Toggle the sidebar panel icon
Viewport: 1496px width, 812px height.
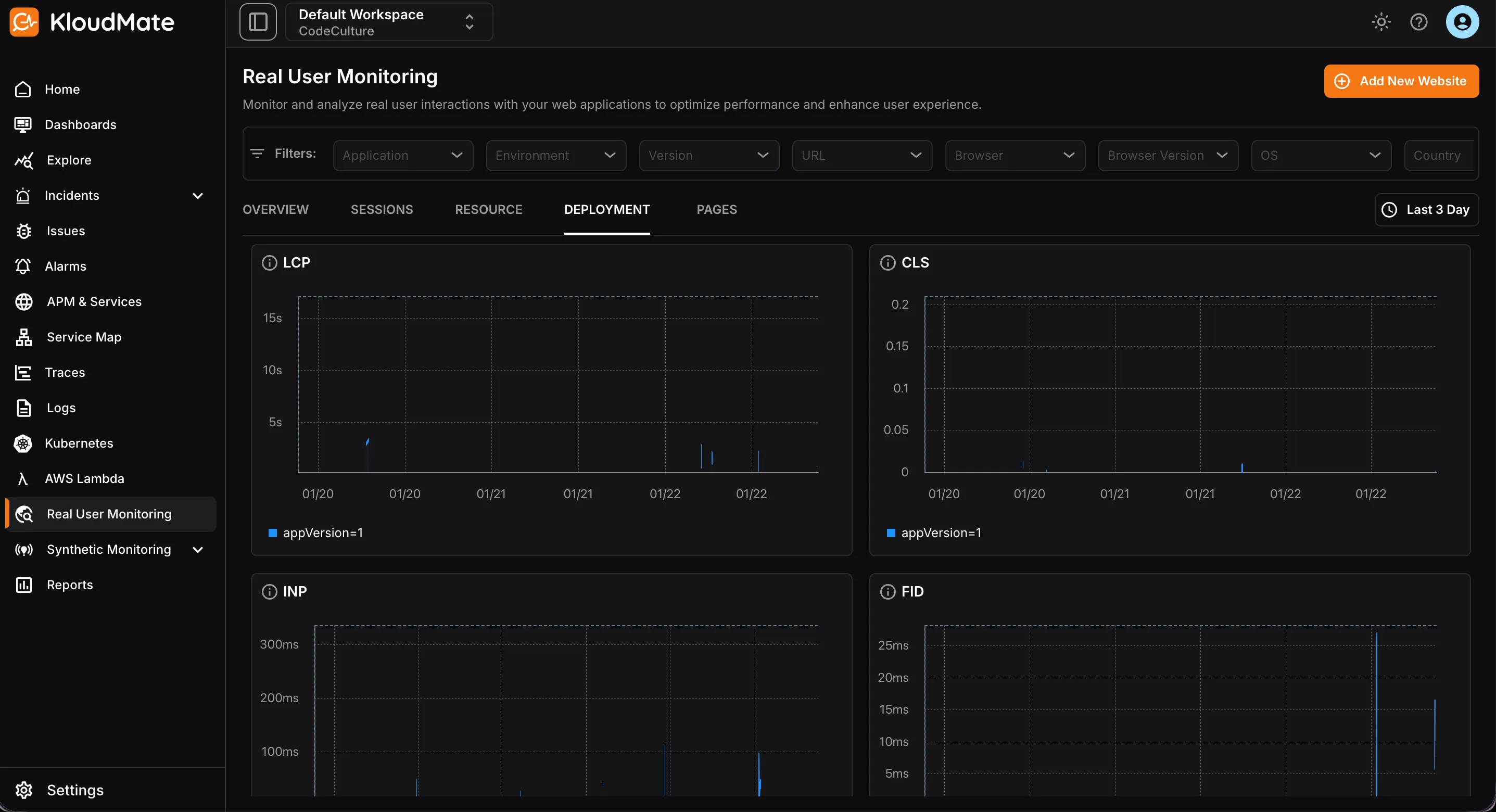click(258, 22)
